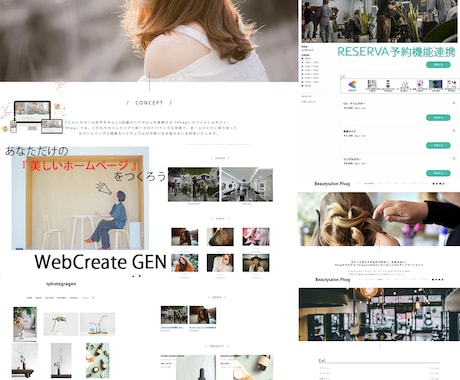Open the dark blue photo in the thumbnail strip
This screenshot has height=380, width=460.
point(435,85)
